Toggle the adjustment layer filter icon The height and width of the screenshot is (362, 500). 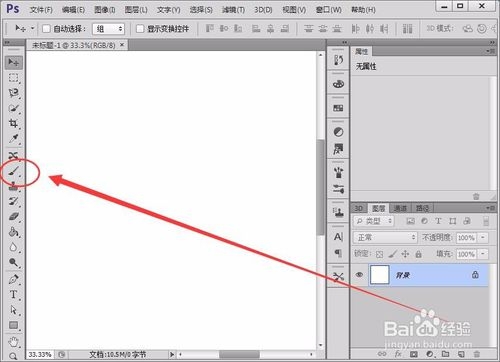click(424, 221)
